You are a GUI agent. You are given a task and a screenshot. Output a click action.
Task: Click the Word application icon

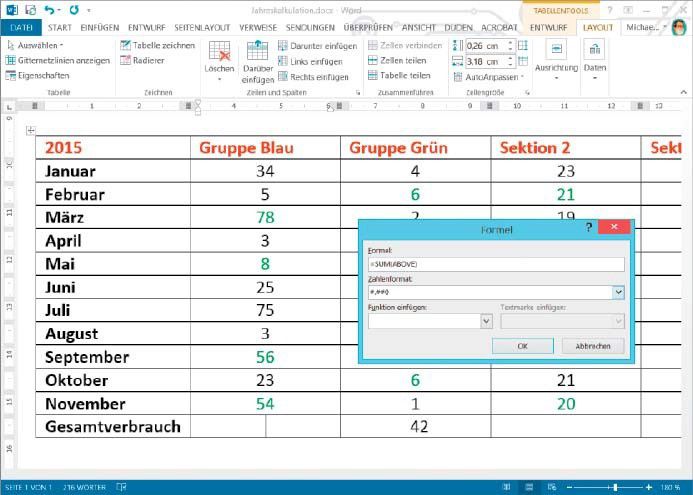11,9
